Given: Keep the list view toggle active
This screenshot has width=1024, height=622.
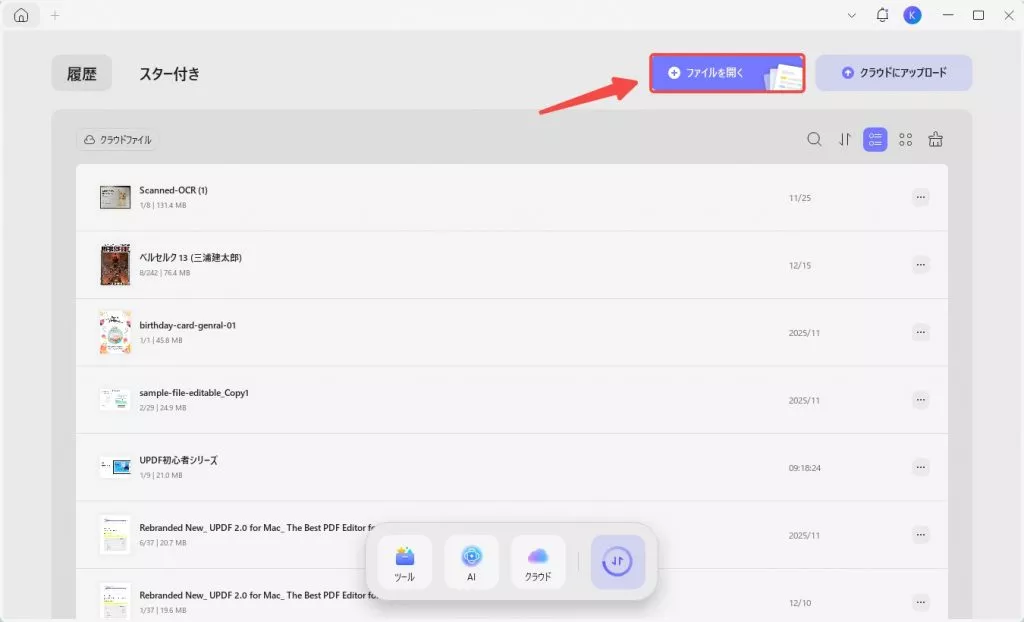Looking at the screenshot, I should coord(875,139).
